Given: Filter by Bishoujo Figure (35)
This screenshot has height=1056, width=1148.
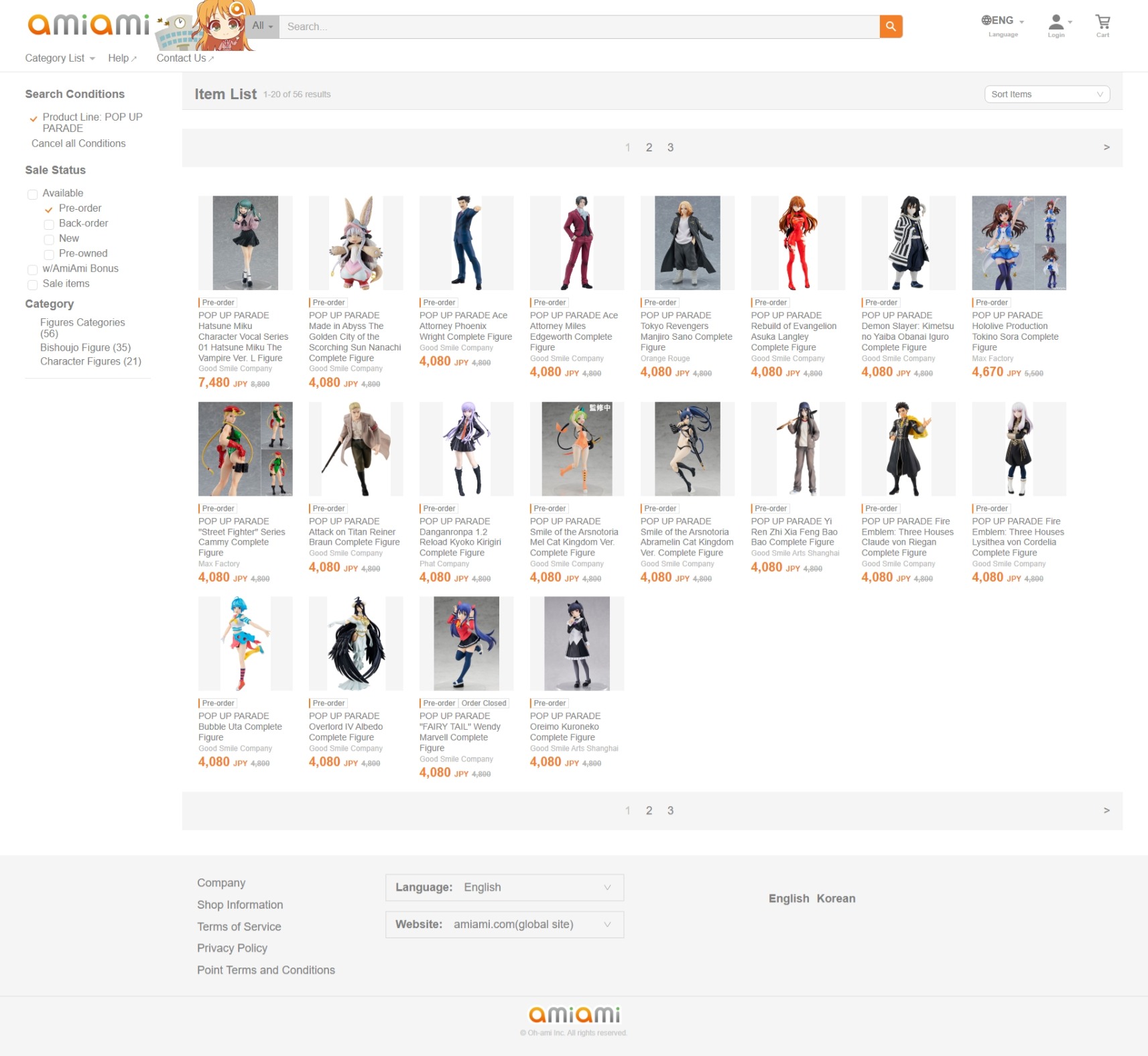Looking at the screenshot, I should pos(85,347).
